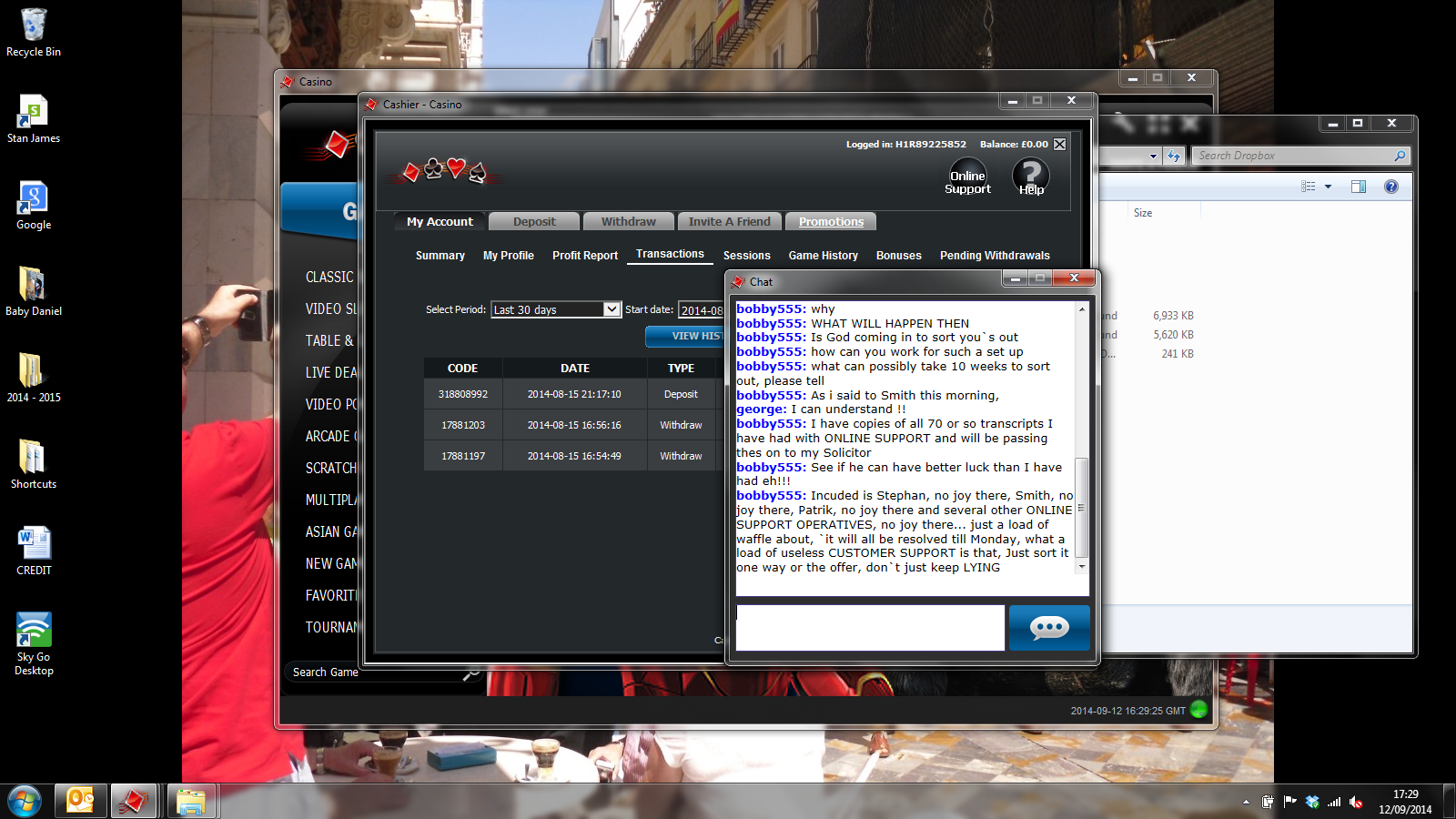Open the Select Period dropdown
1456x819 pixels.
point(556,309)
